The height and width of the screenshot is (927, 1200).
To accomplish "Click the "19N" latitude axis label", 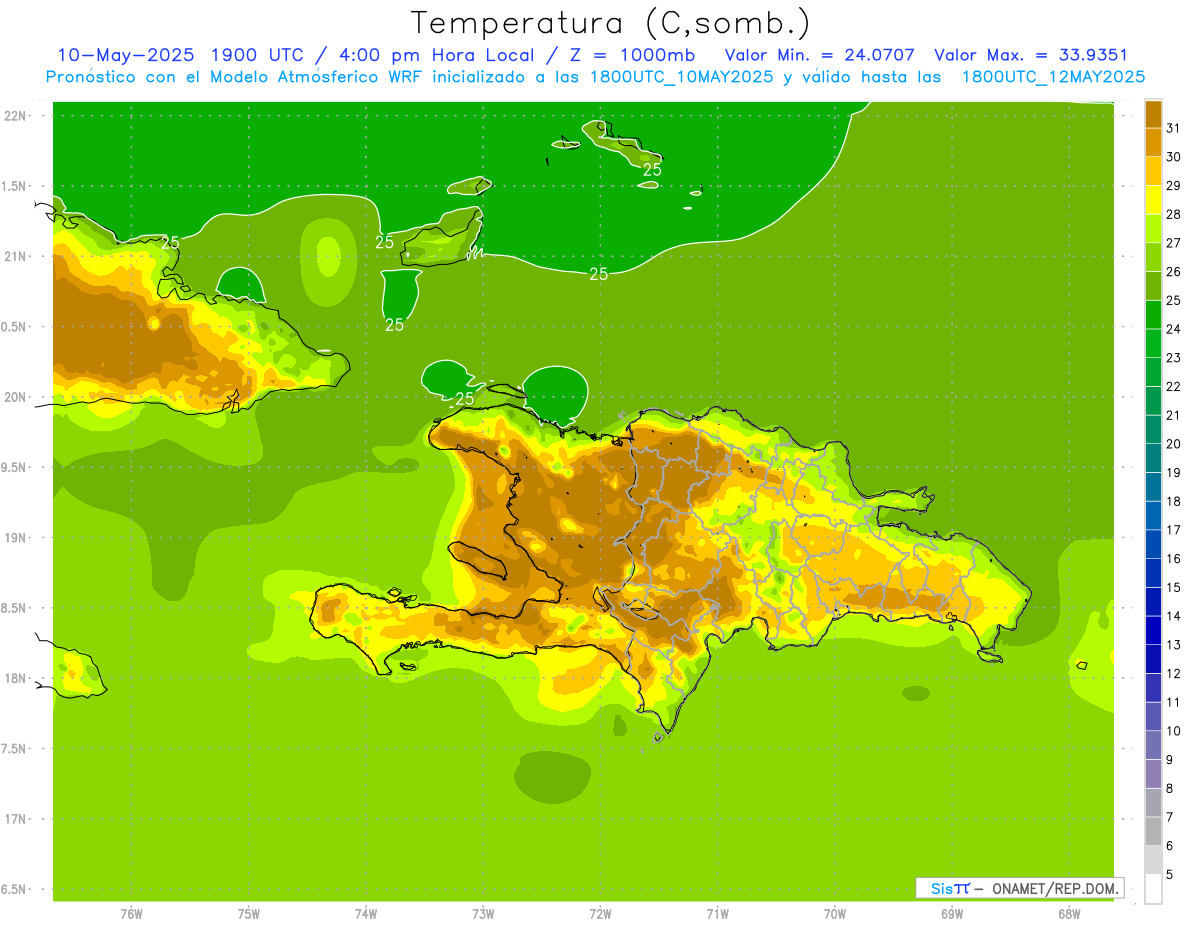I will (x=17, y=538).
